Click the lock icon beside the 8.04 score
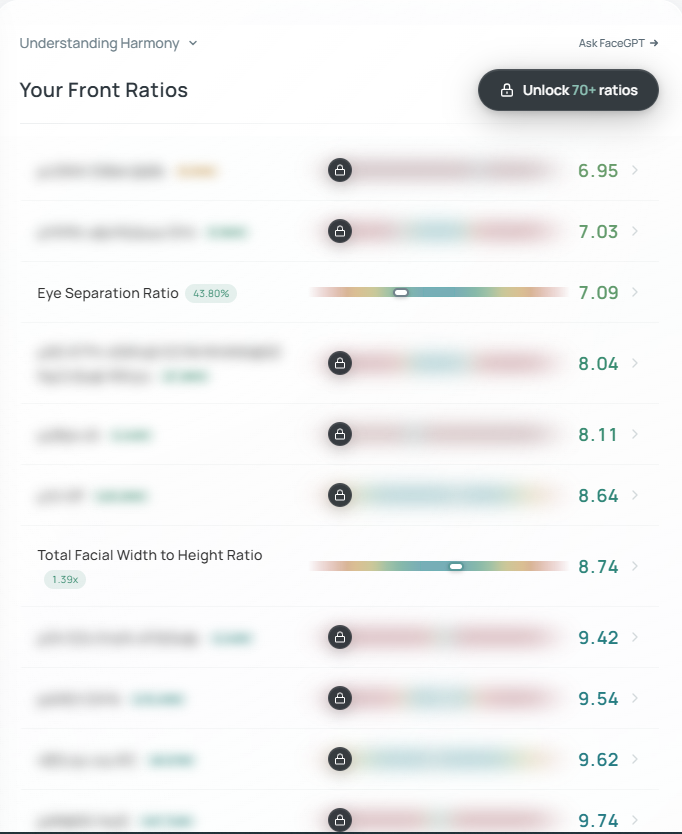This screenshot has height=834, width=682. [340, 363]
